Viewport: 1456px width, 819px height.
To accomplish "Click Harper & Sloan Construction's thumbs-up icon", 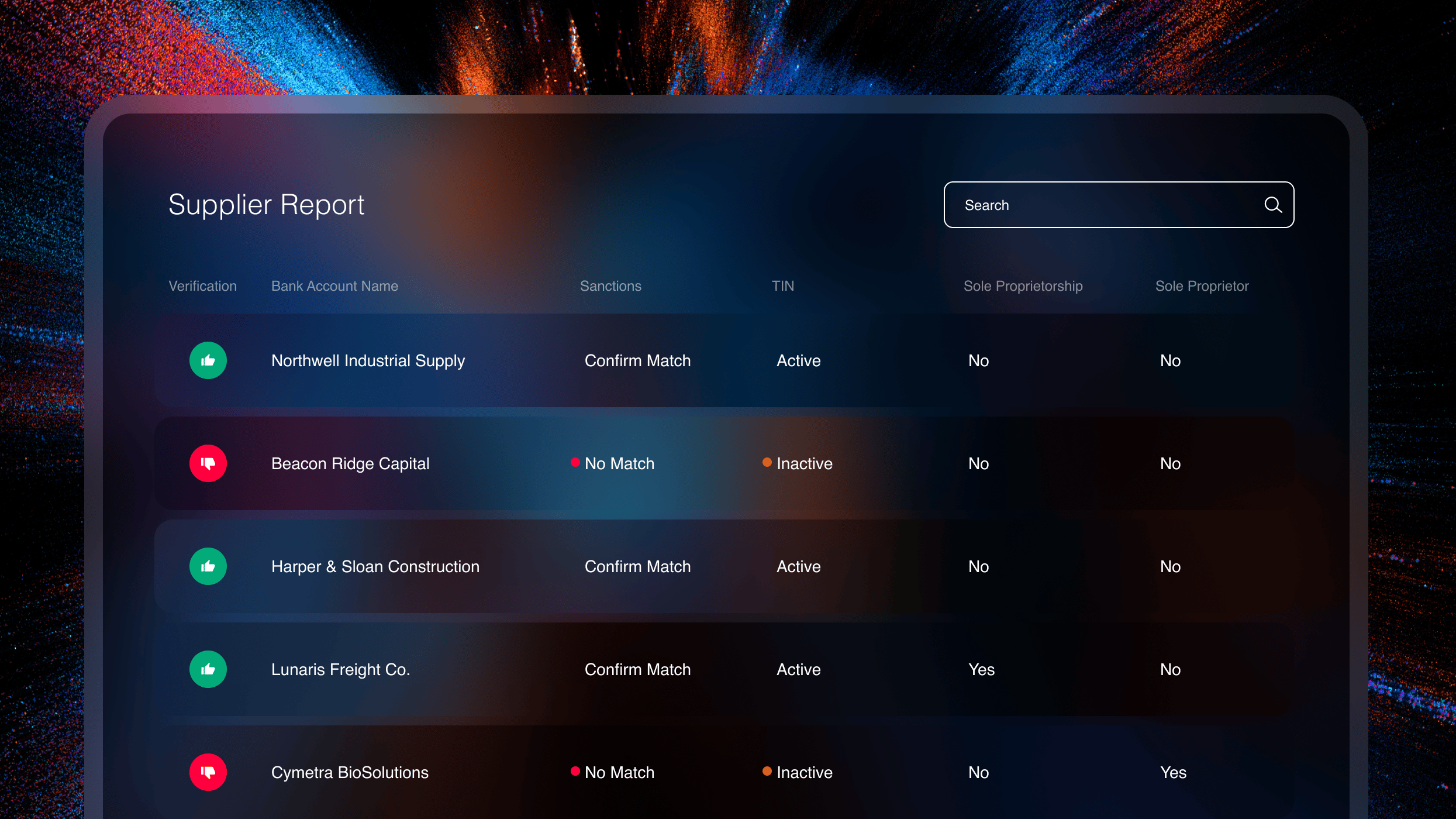I will click(208, 566).
